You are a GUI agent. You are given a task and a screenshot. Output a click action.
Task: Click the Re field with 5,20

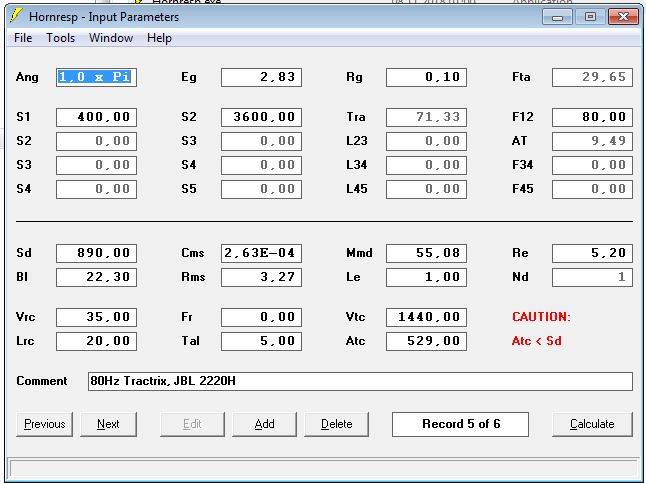pyautogui.click(x=592, y=253)
